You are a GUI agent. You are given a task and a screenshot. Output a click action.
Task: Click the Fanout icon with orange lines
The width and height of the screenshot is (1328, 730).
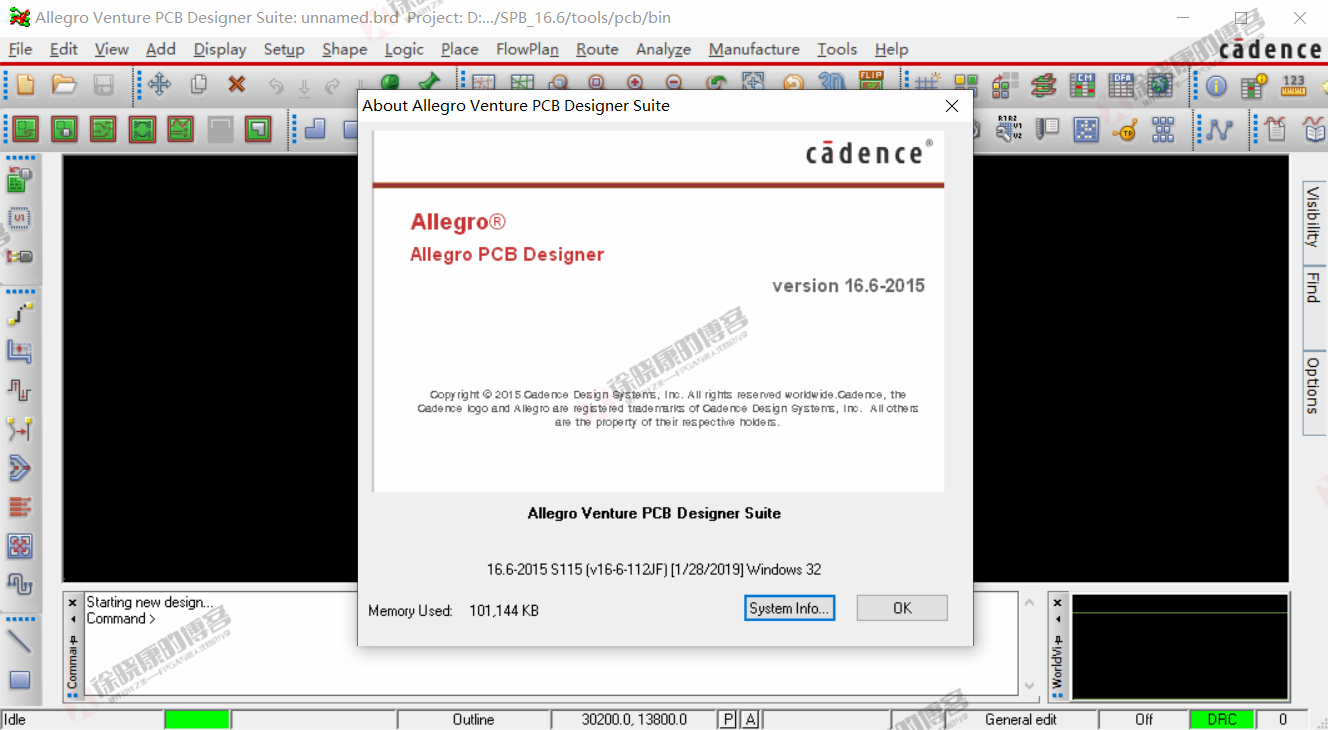pyautogui.click(x=20, y=506)
